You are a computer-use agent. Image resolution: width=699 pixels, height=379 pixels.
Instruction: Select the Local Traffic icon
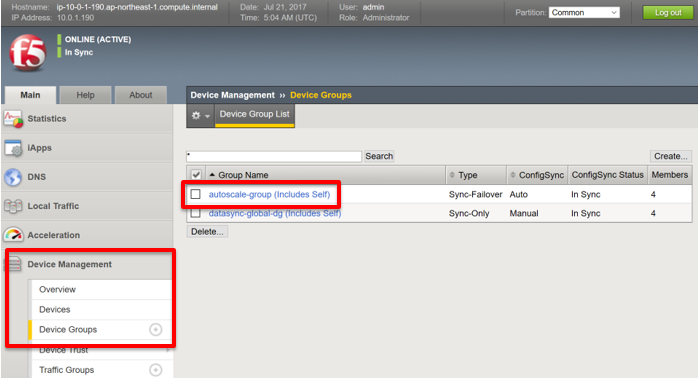13,206
